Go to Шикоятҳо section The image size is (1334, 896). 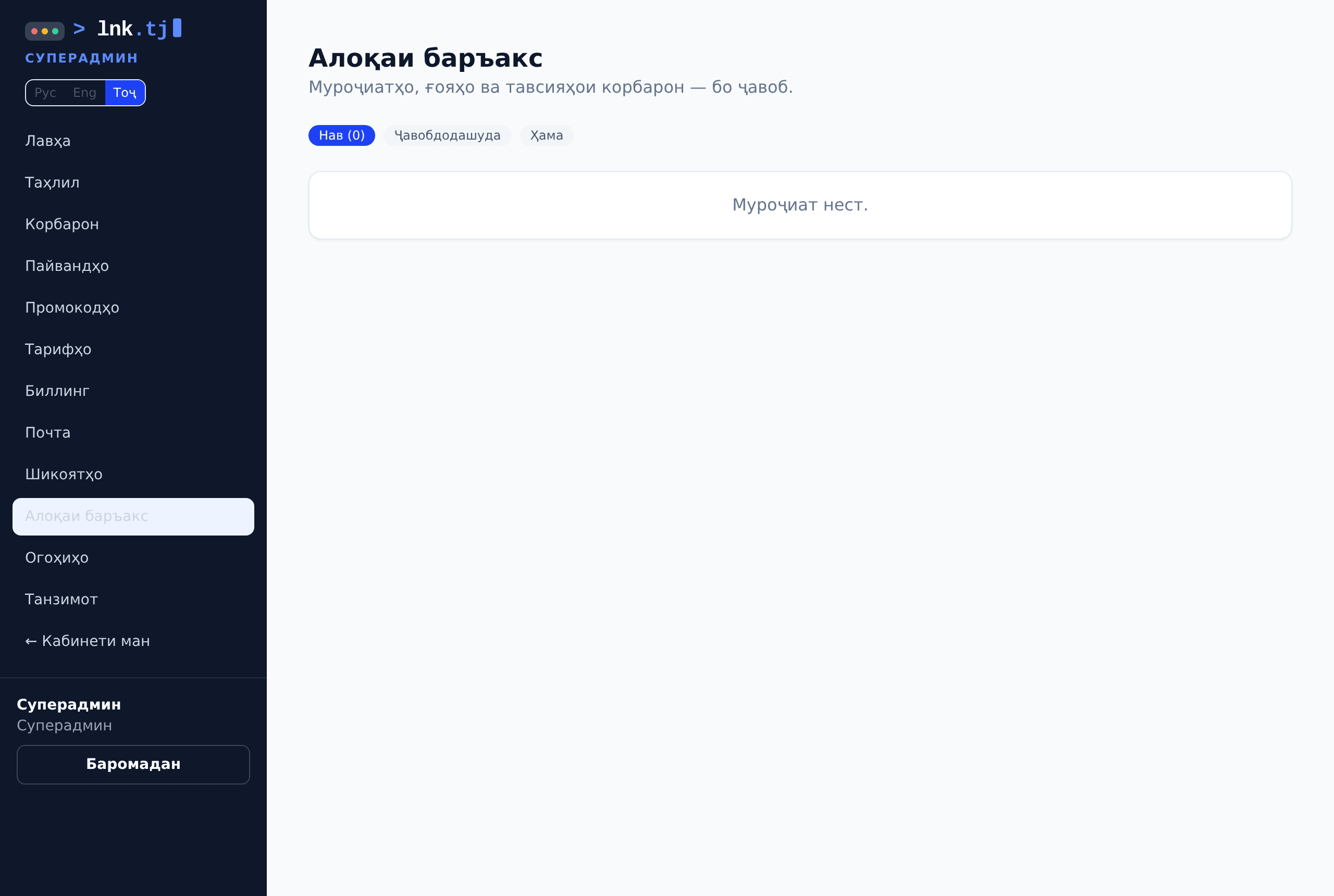[x=133, y=475]
